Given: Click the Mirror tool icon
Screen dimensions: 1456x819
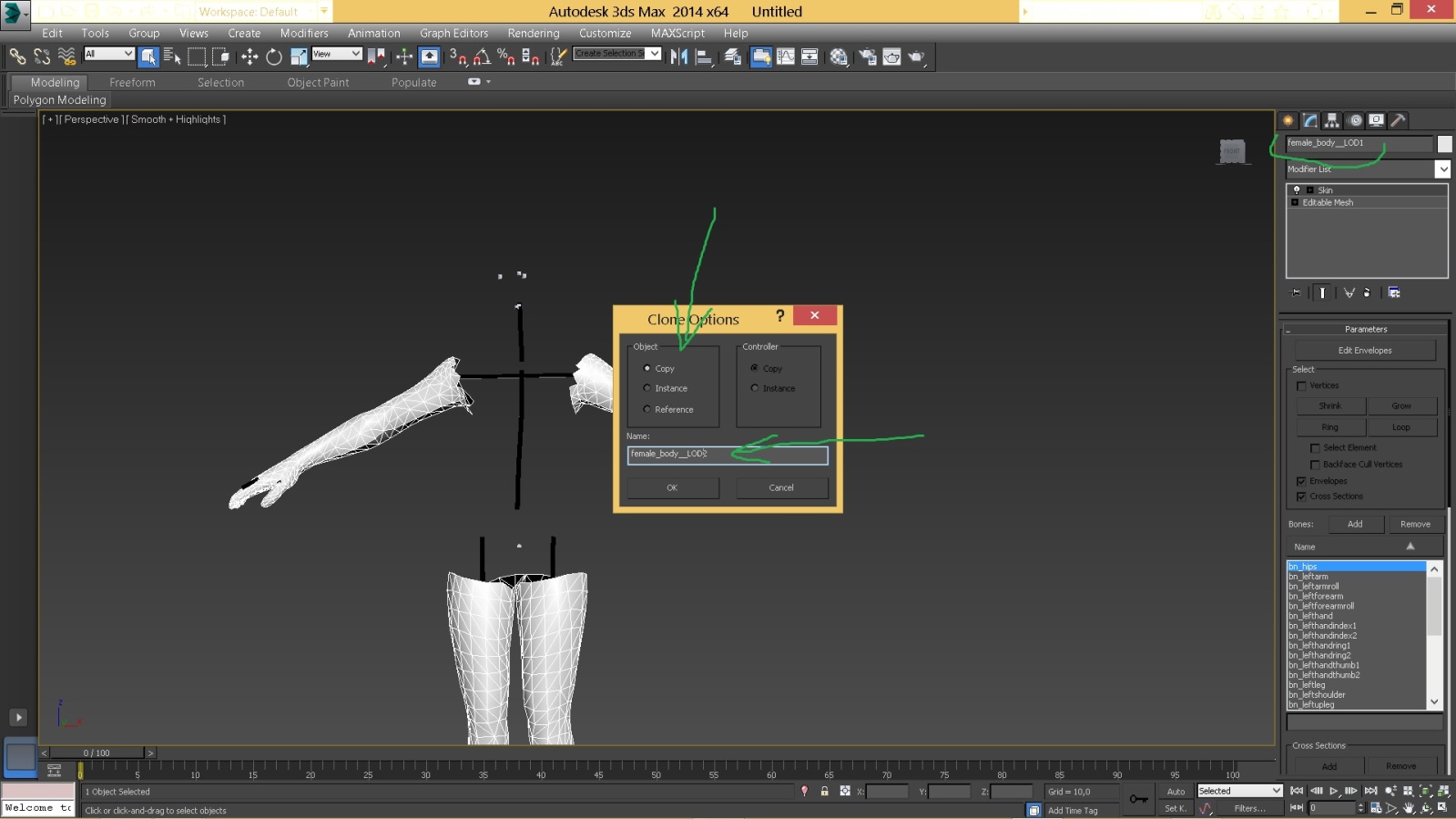Looking at the screenshot, I should coord(679,57).
